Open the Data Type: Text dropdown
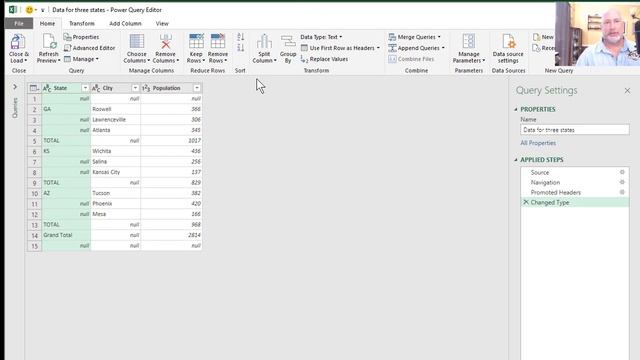Image resolution: width=640 pixels, height=360 pixels. (321, 37)
